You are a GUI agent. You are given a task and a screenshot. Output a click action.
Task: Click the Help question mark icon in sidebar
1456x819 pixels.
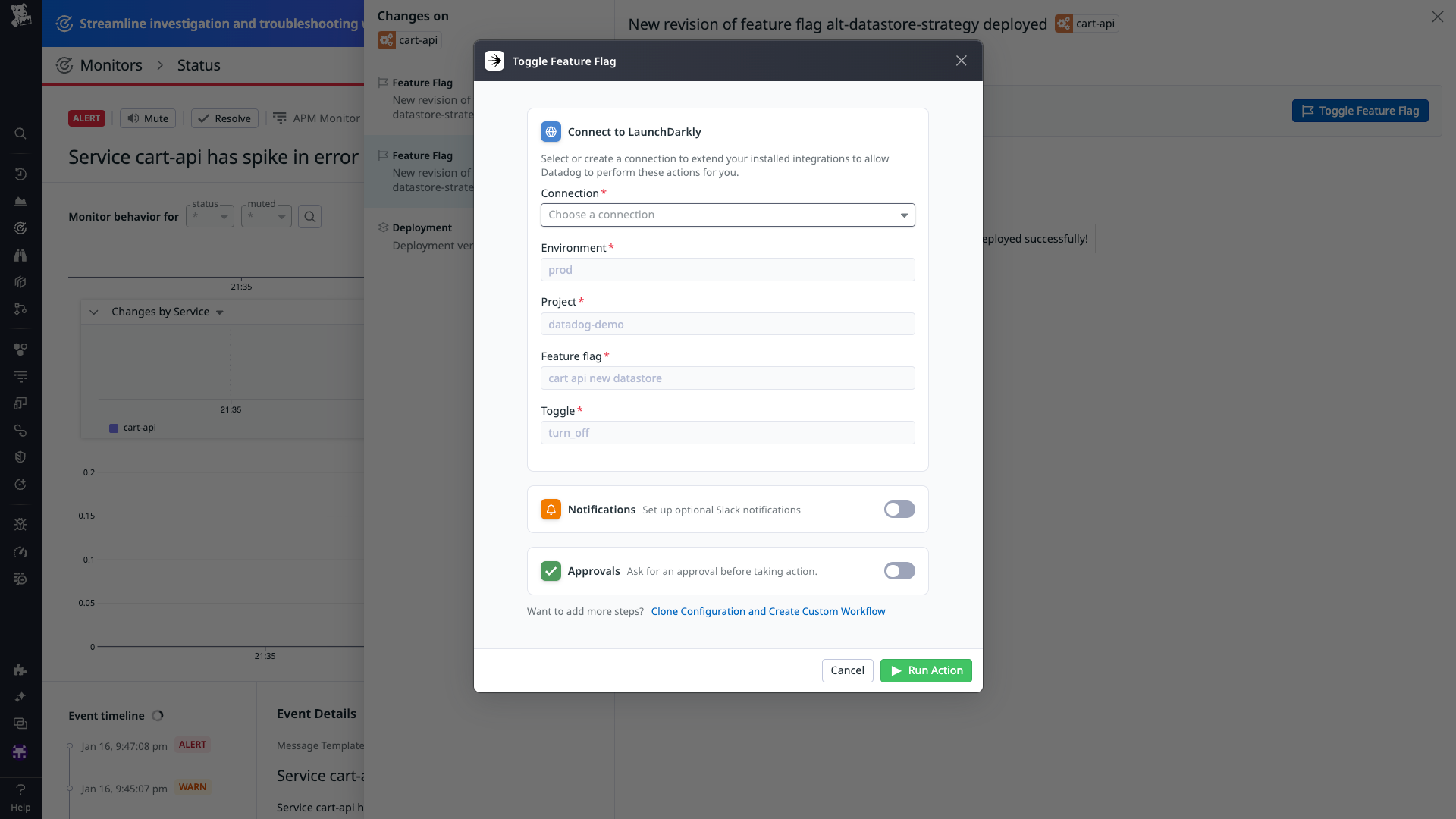(x=20, y=789)
